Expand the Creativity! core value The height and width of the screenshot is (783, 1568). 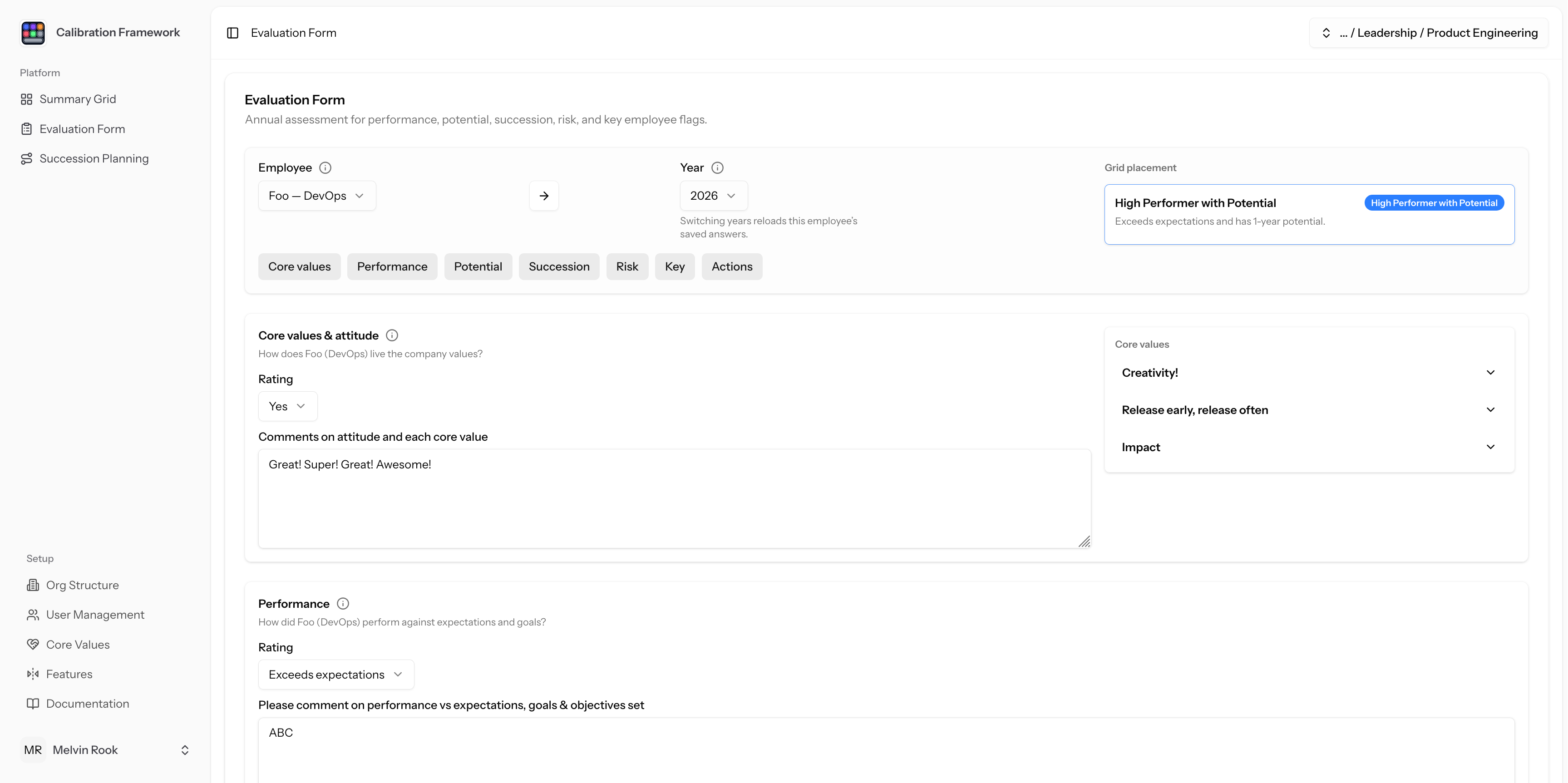pos(1309,373)
